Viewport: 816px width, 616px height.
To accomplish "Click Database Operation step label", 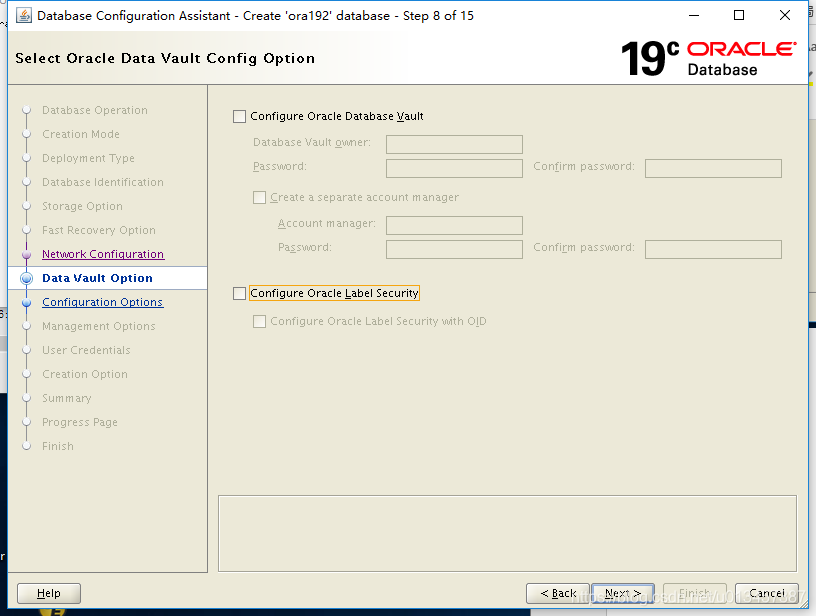I will (x=95, y=110).
